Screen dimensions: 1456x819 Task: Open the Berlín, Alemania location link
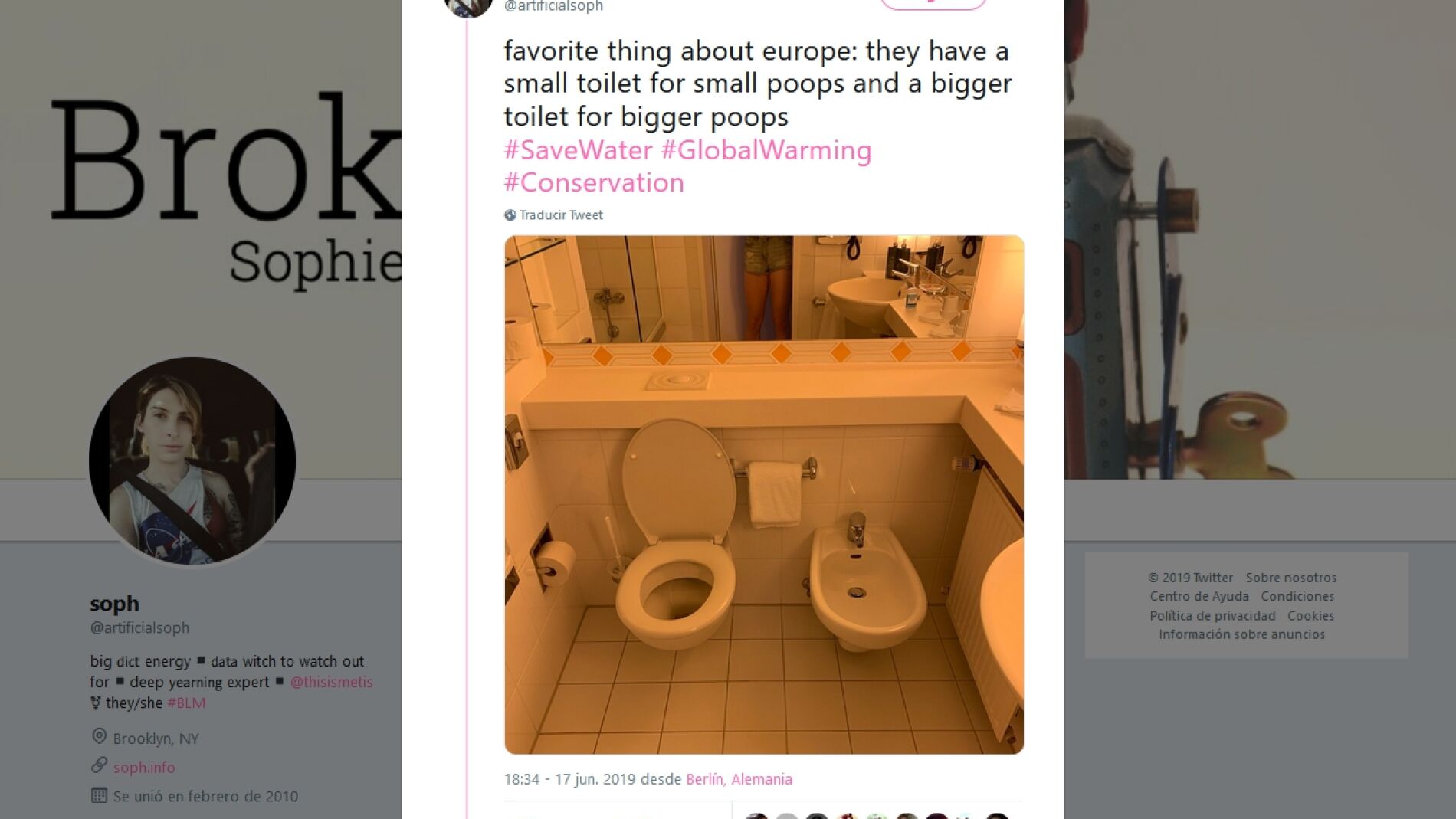[x=739, y=779]
